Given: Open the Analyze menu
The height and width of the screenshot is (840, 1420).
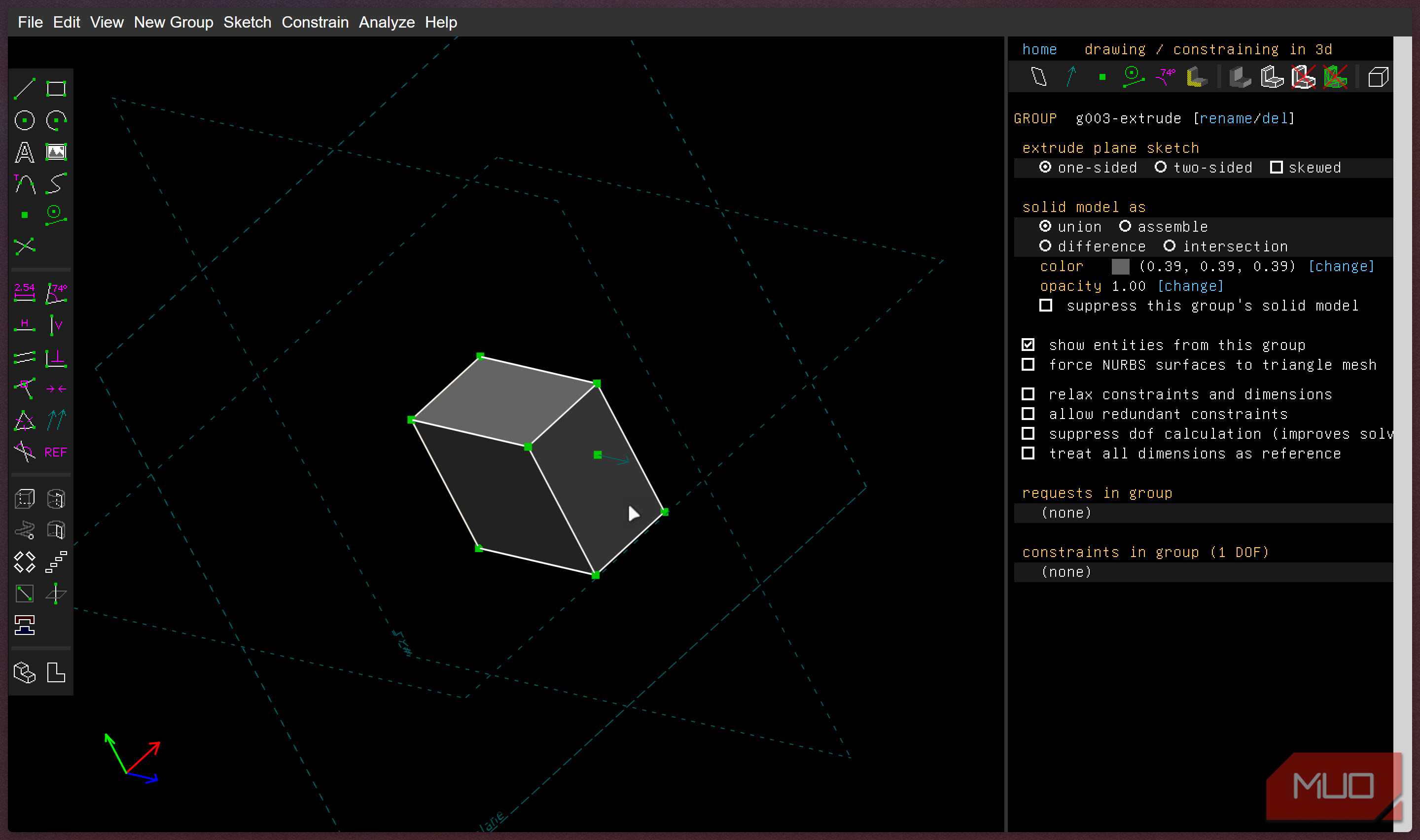Looking at the screenshot, I should [x=387, y=22].
